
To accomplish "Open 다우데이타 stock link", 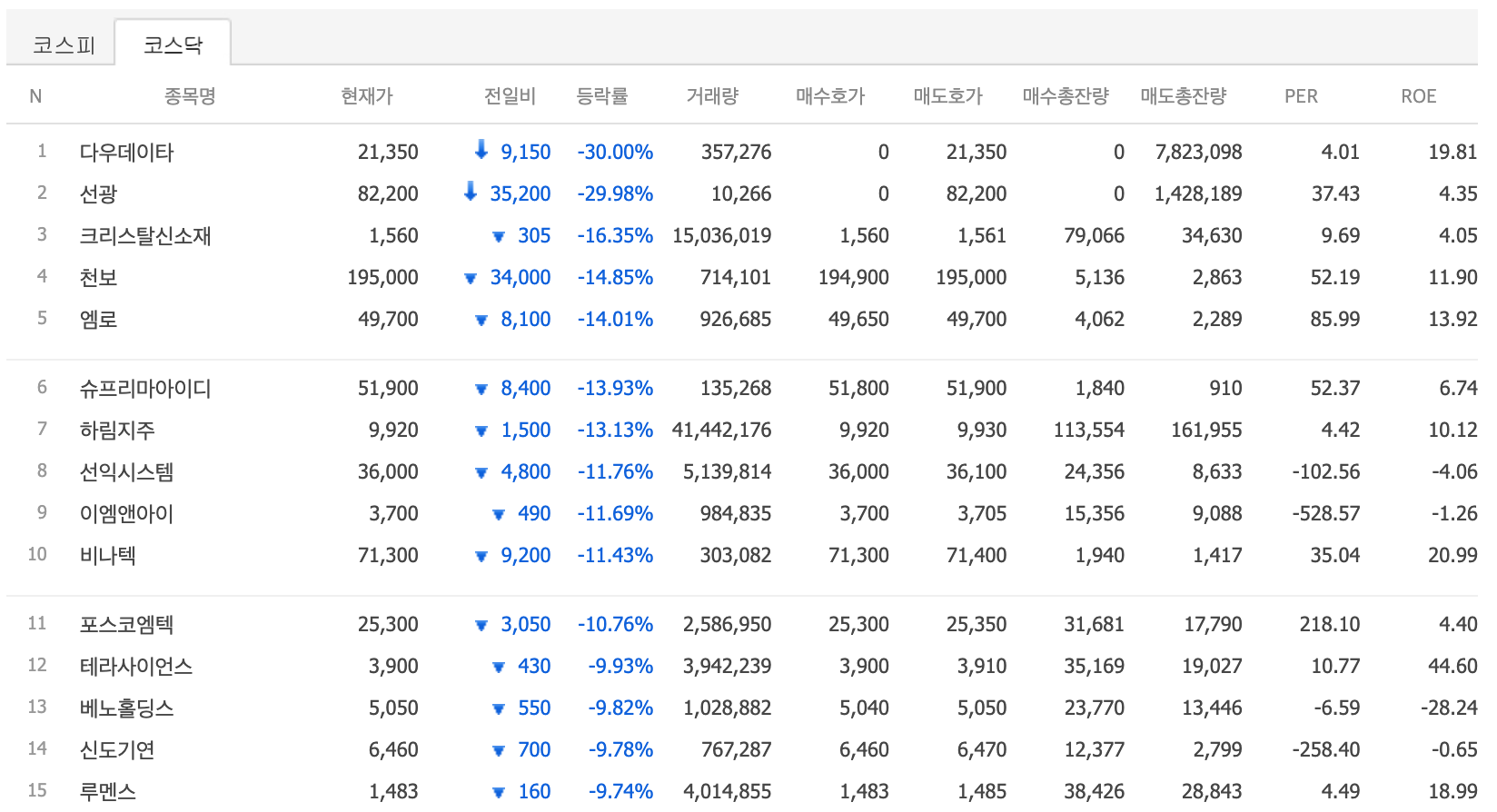I will (126, 152).
